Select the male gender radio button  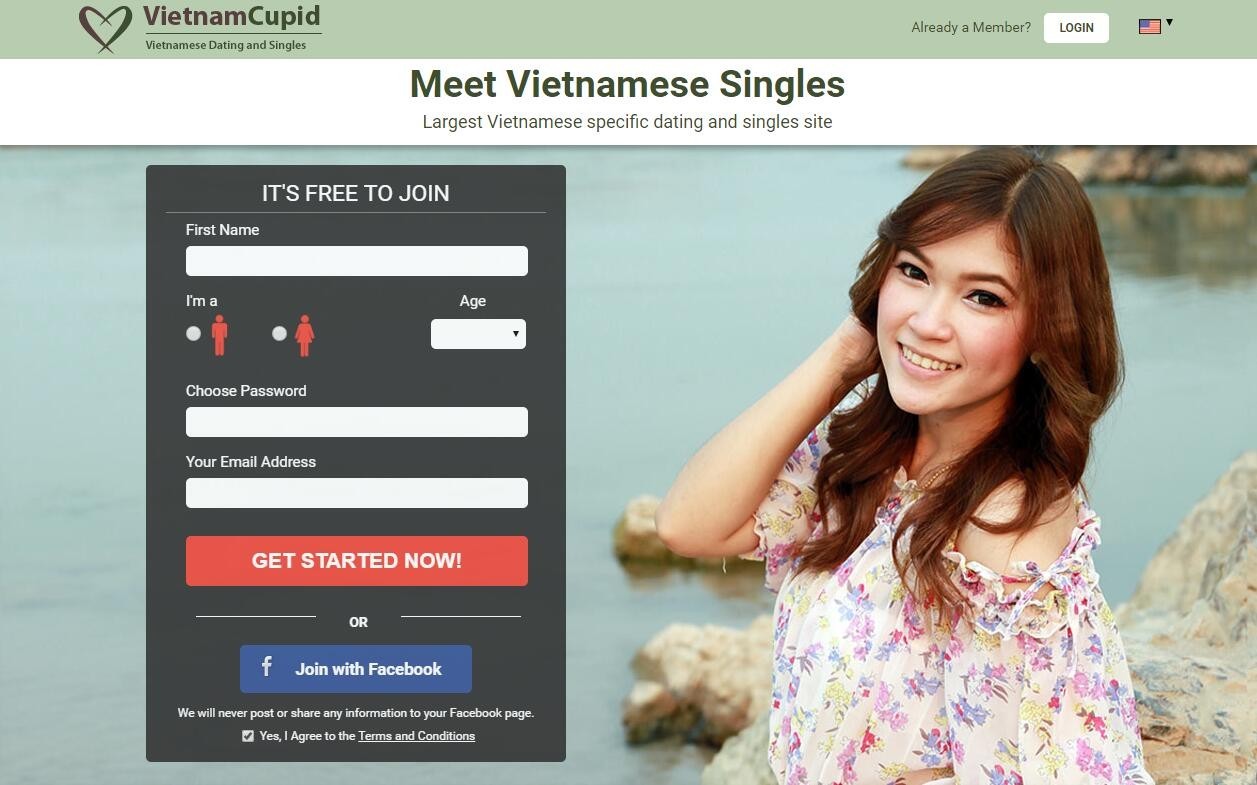(194, 334)
